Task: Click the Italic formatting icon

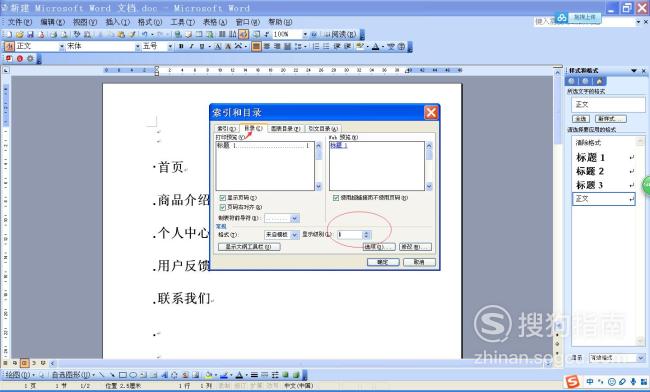Action: point(192,46)
